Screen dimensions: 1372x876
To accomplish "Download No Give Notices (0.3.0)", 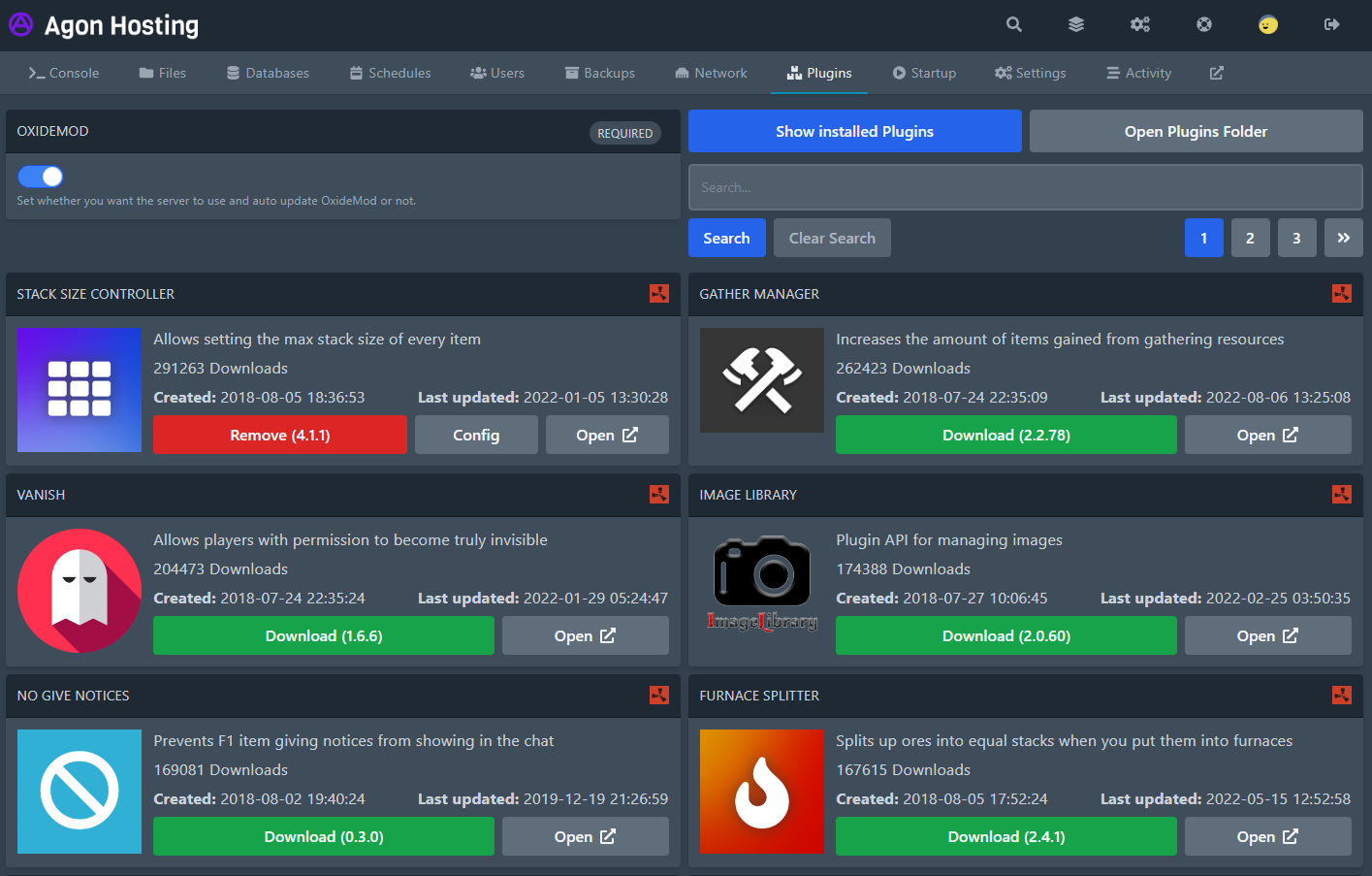I will click(x=324, y=836).
